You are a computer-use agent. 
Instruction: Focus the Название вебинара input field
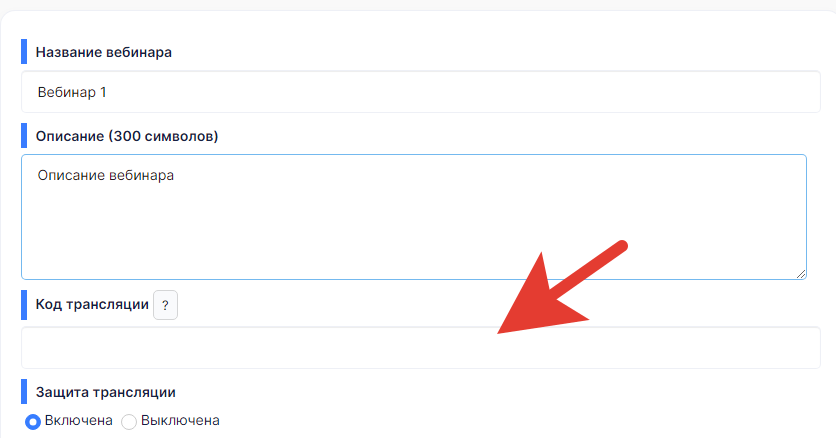click(420, 92)
